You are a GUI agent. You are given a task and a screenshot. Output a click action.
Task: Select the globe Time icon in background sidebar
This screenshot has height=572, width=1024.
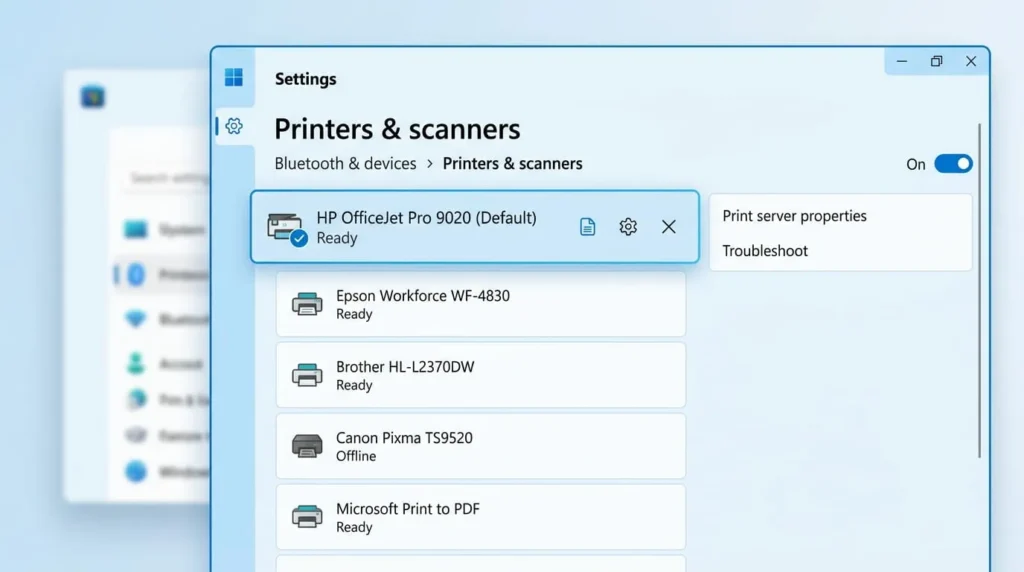click(136, 398)
